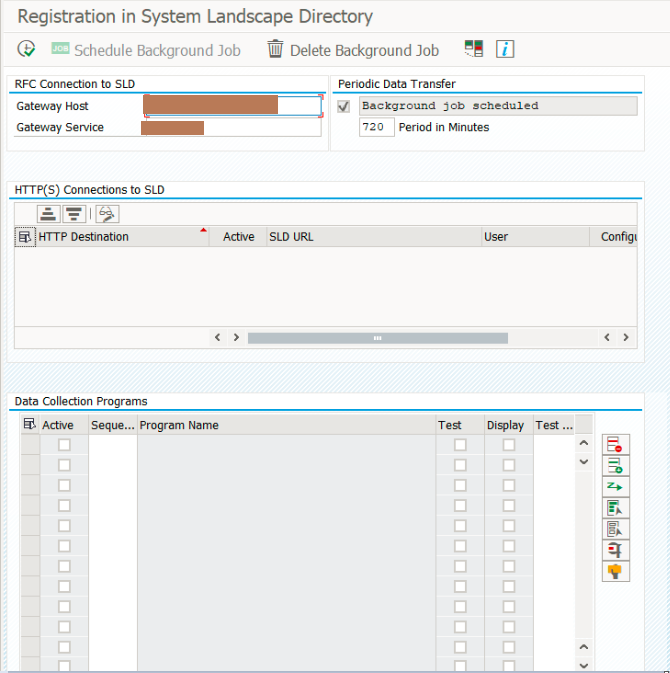Screen dimensions: 670x673
Task: Click the Delete Background Job label
Action: click(x=364, y=50)
